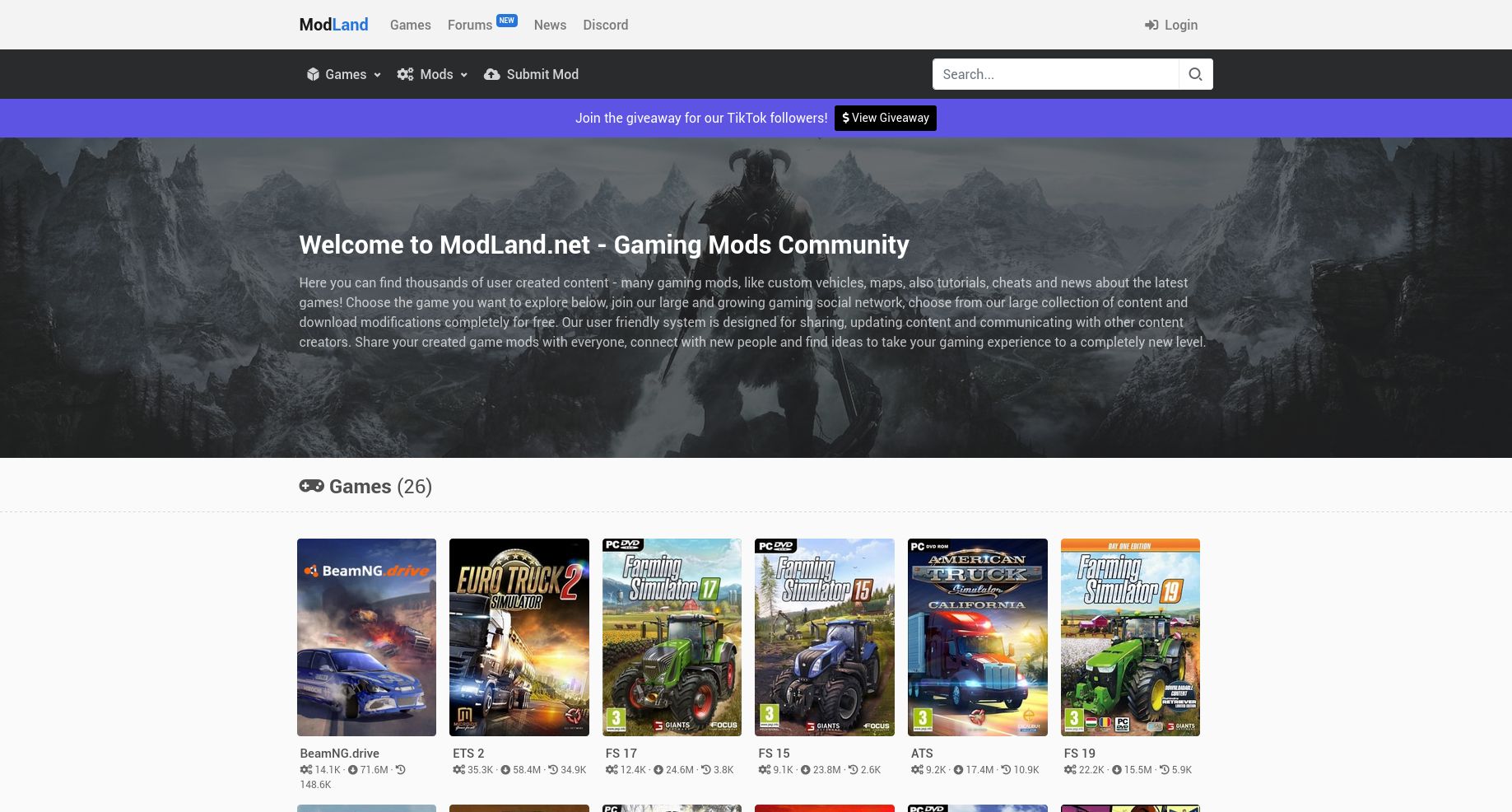Click the login arrow icon
This screenshot has width=1512, height=812.
(x=1151, y=25)
